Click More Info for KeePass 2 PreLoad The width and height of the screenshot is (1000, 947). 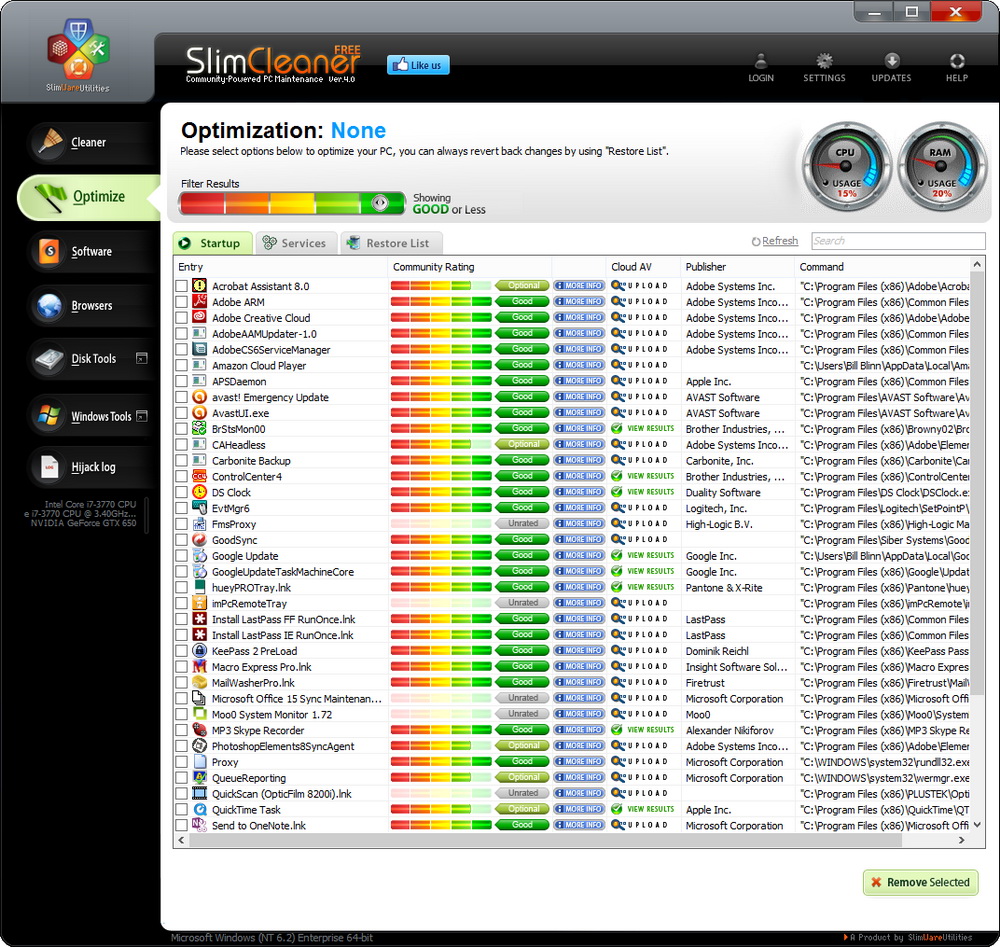pyautogui.click(x=579, y=650)
